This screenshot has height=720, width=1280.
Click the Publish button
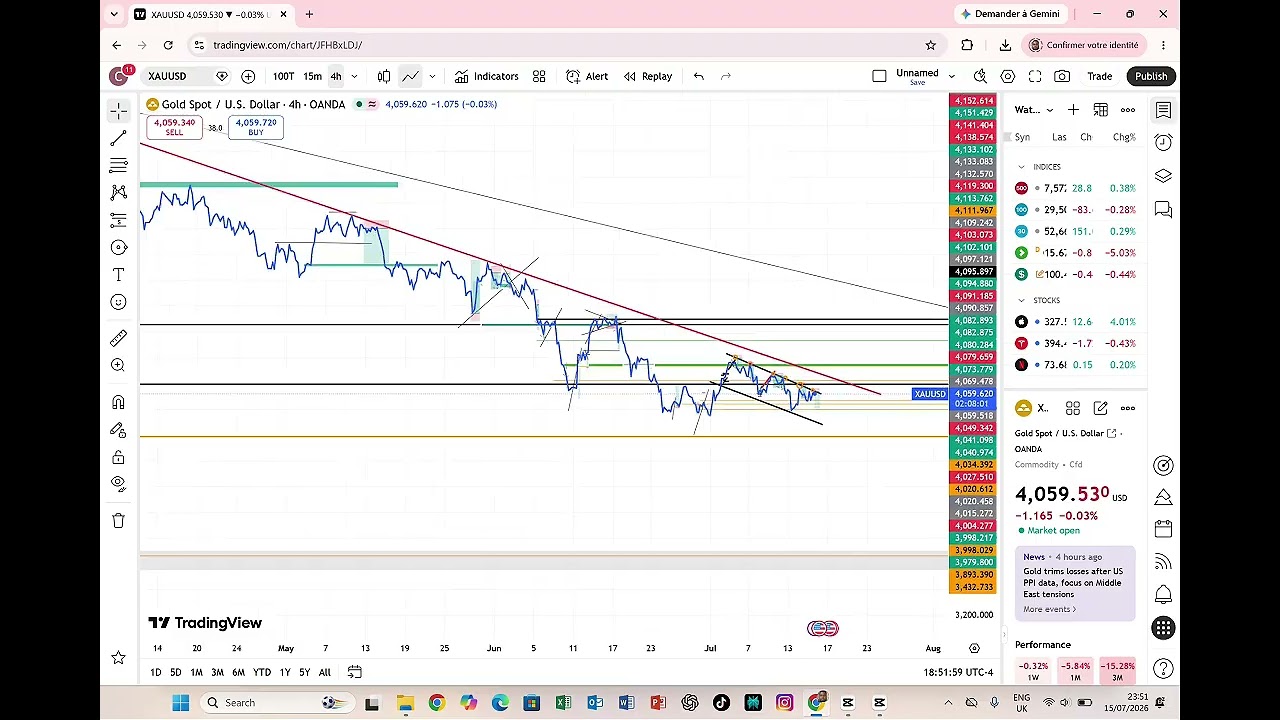click(1151, 76)
